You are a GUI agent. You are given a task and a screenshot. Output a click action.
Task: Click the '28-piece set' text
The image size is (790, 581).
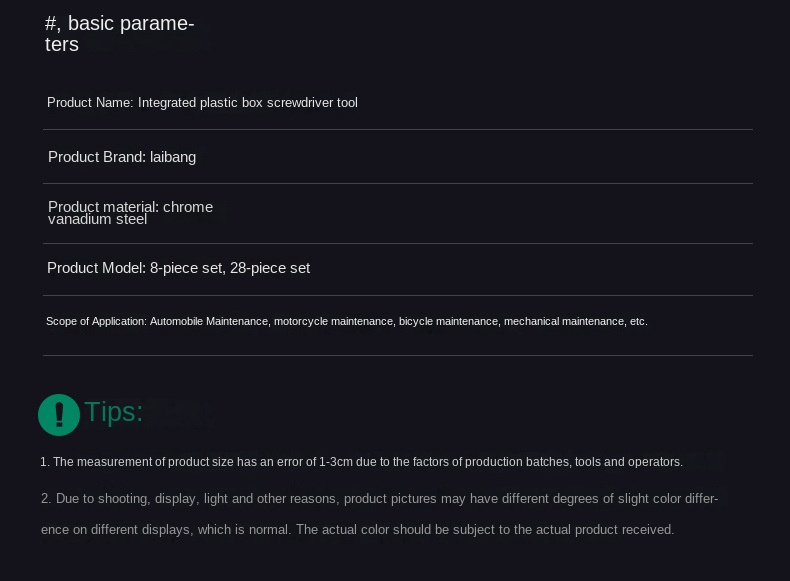tap(270, 268)
